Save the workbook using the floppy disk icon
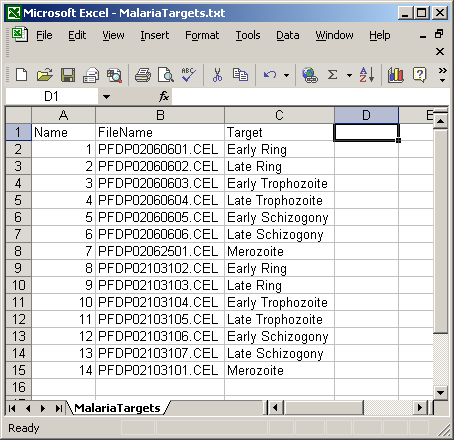454x440 pixels. tap(68, 75)
